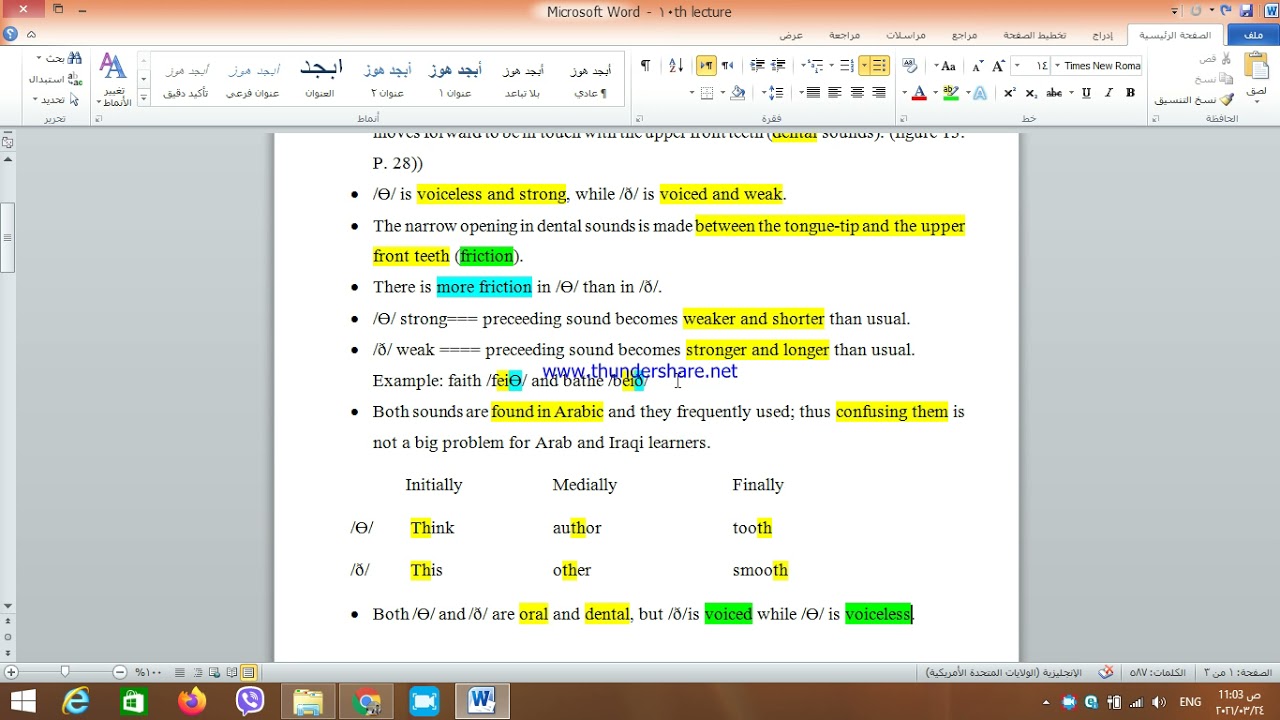The image size is (1280, 720).
Task: Click the Center alignment icon
Action: pos(857,93)
